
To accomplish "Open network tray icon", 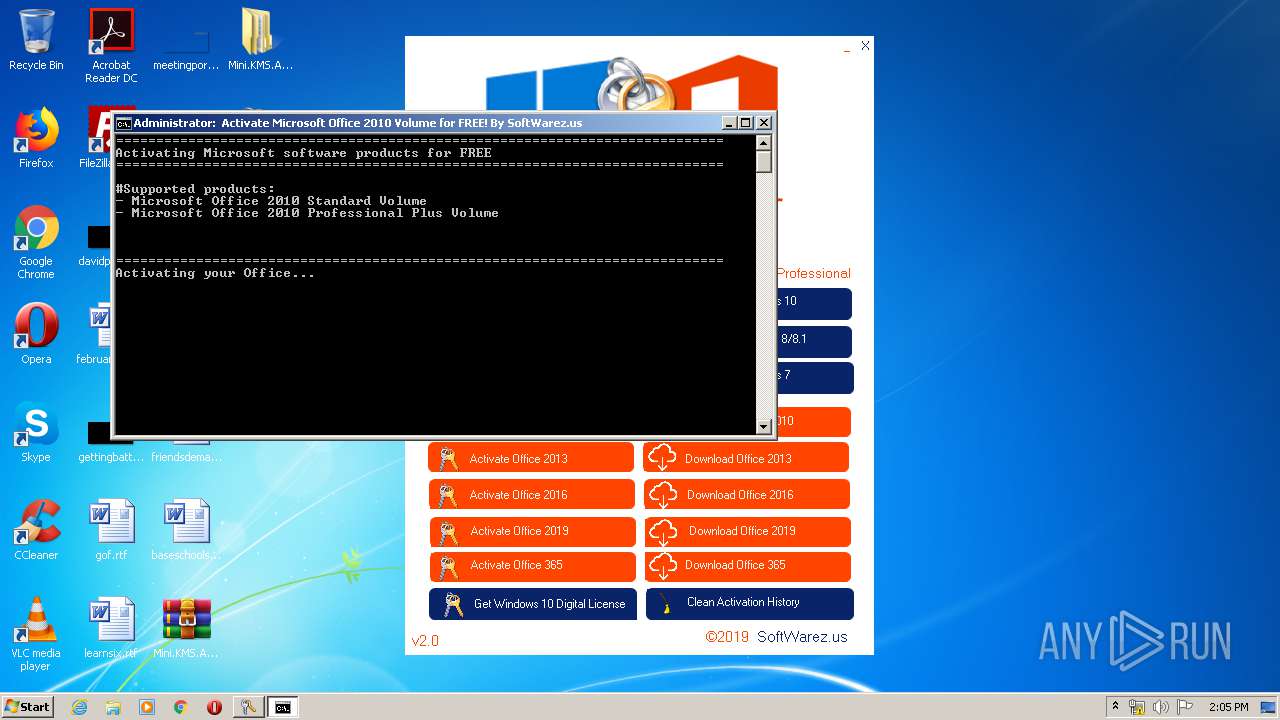I will click(x=1137, y=707).
